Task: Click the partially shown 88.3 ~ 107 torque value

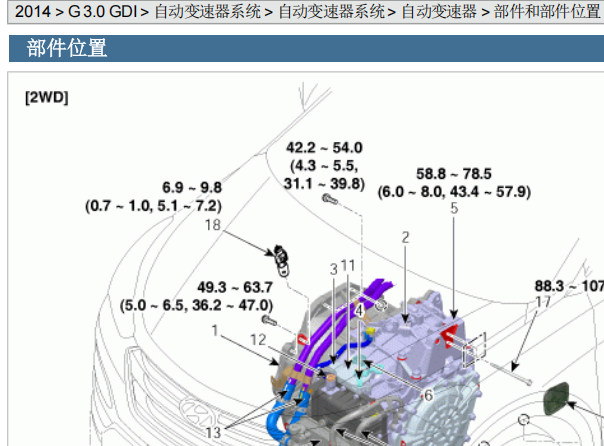Action: tap(569, 286)
